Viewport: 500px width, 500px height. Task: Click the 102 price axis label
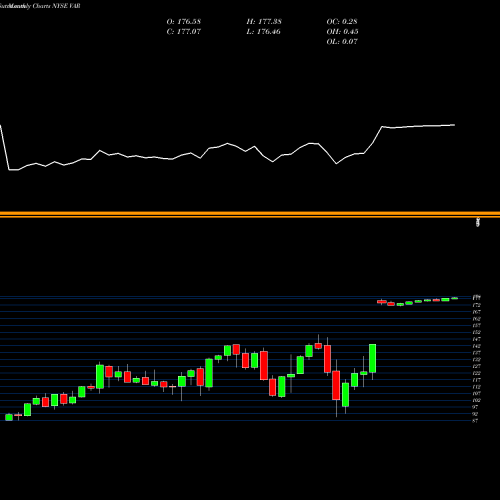point(477,400)
